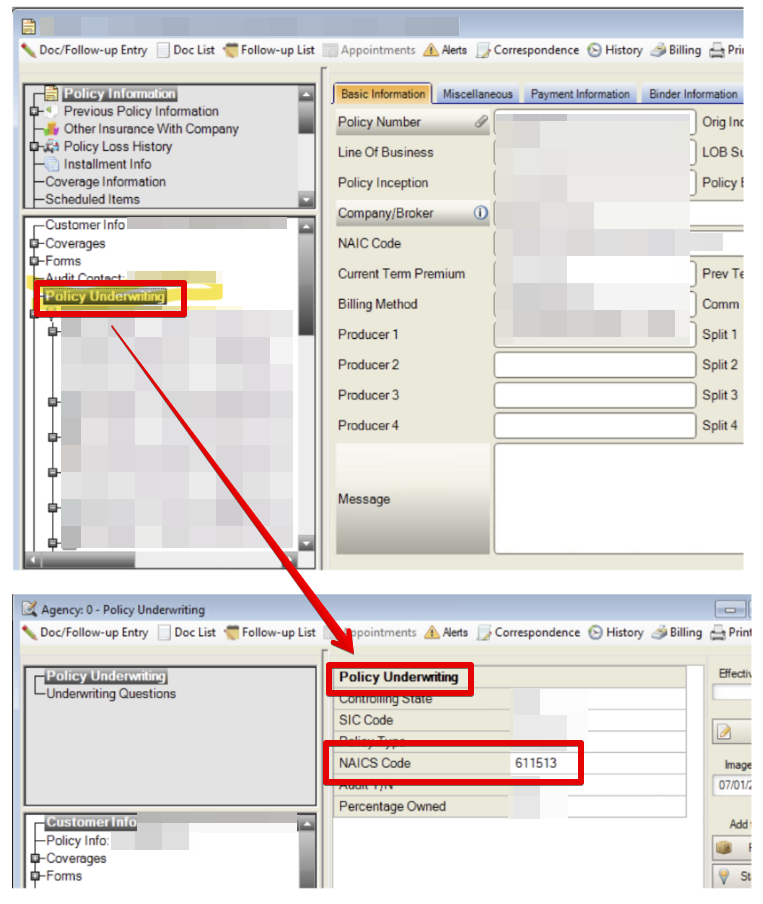
Task: Select highlighted Policy Underwriting tree item
Action: click(105, 296)
